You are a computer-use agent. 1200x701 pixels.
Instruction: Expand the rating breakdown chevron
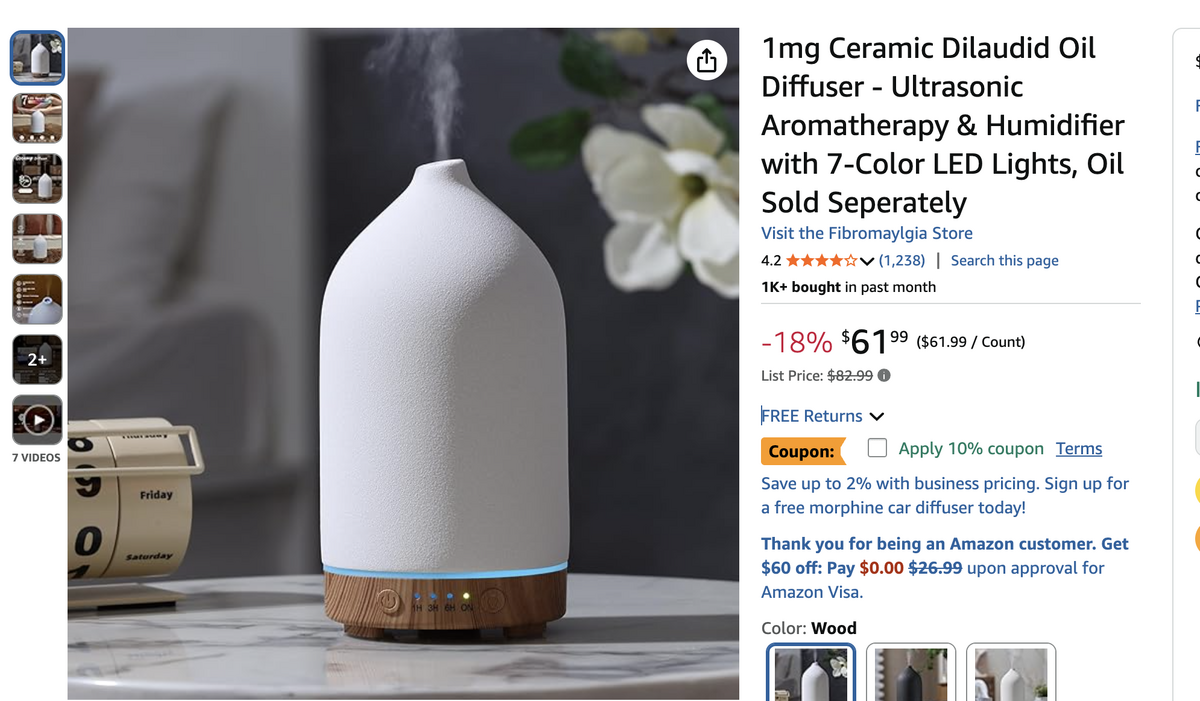867,262
